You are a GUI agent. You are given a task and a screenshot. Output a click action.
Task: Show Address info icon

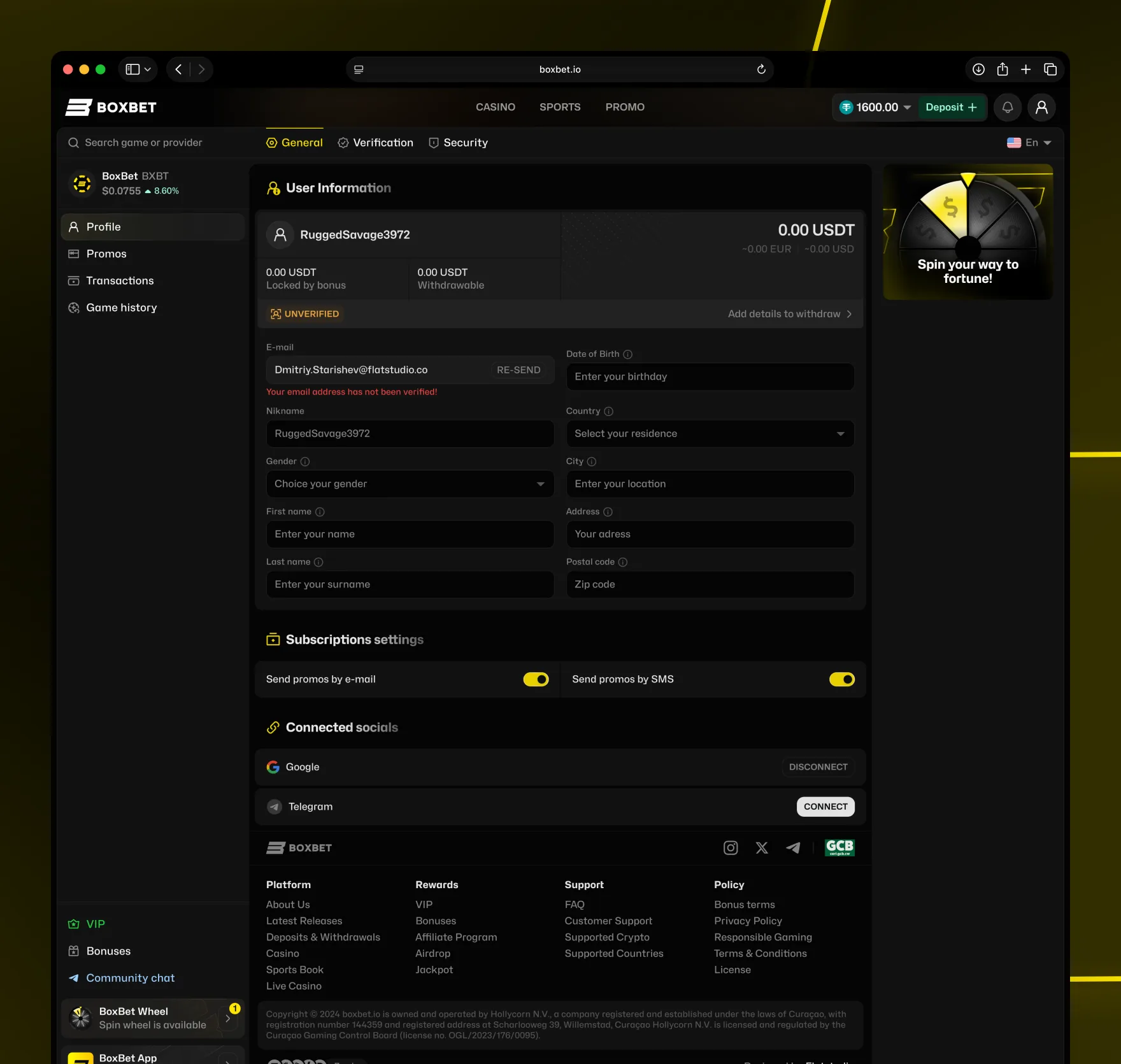608,512
